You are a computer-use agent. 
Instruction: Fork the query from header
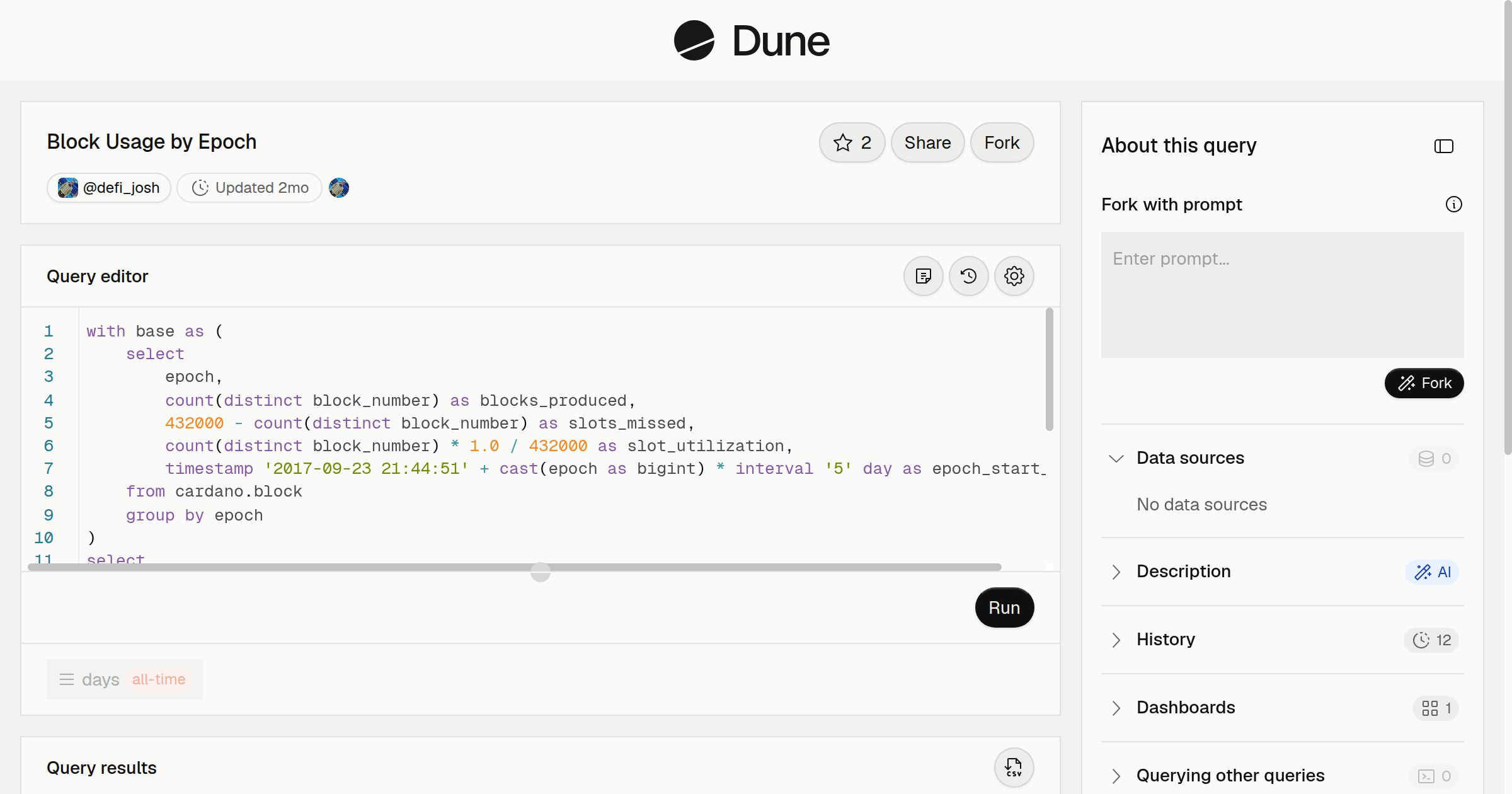pos(1002,142)
